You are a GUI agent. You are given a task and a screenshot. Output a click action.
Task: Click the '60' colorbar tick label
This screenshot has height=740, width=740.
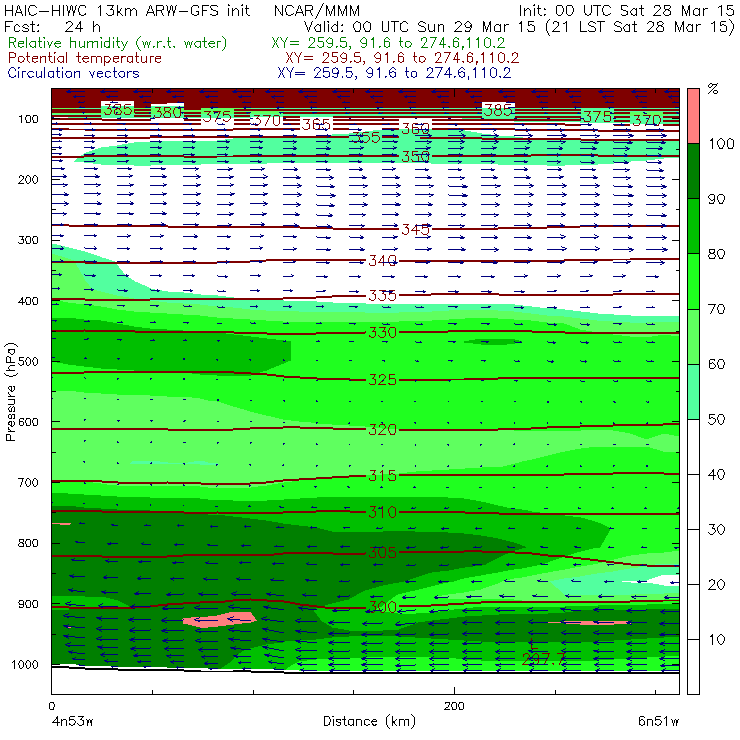pyautogui.click(x=716, y=364)
